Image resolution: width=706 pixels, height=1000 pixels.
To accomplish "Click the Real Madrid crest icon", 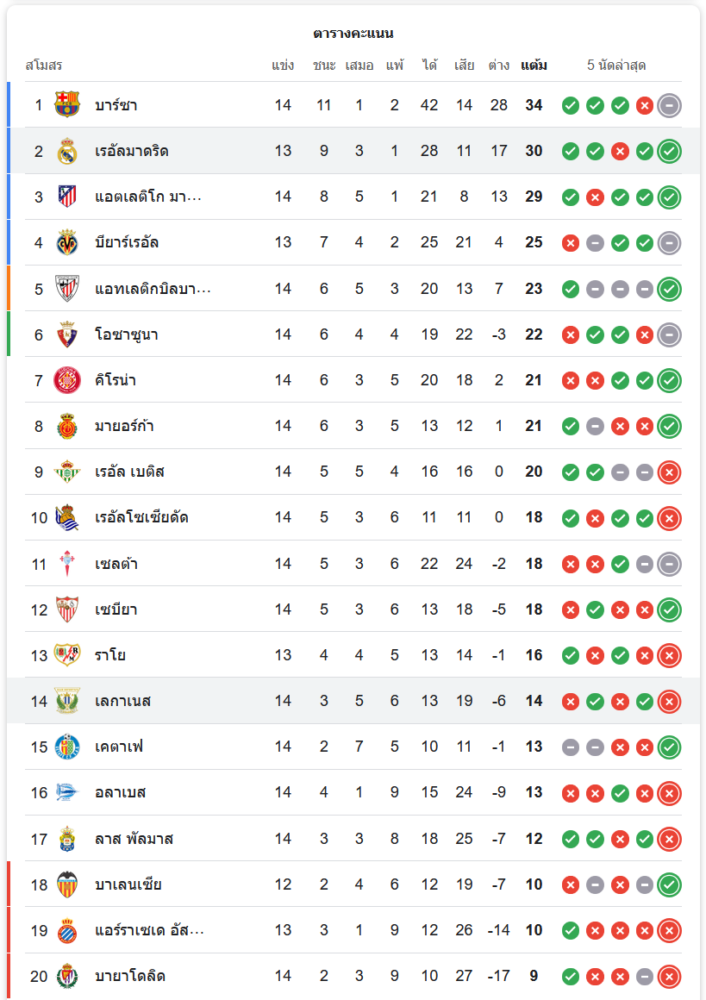I will point(67,151).
